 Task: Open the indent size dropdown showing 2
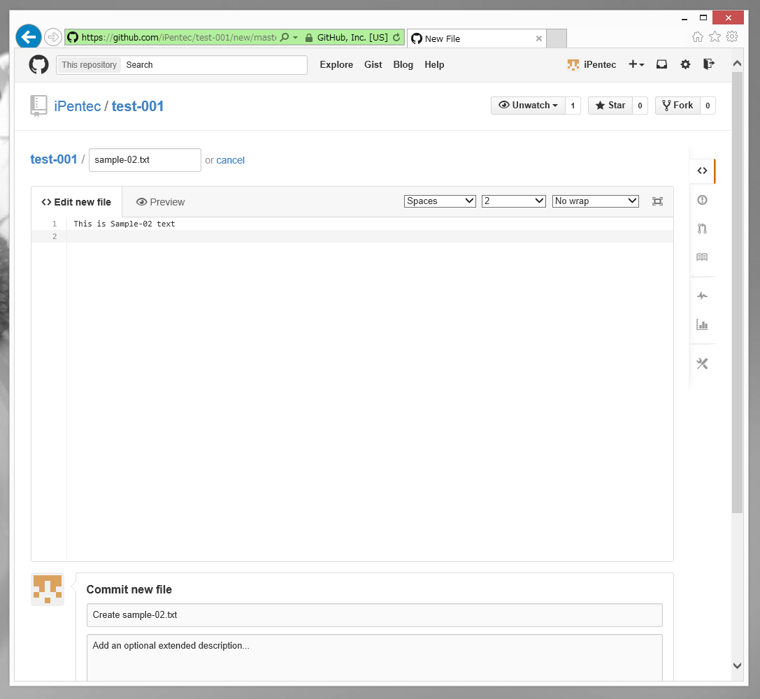pyautogui.click(x=514, y=201)
